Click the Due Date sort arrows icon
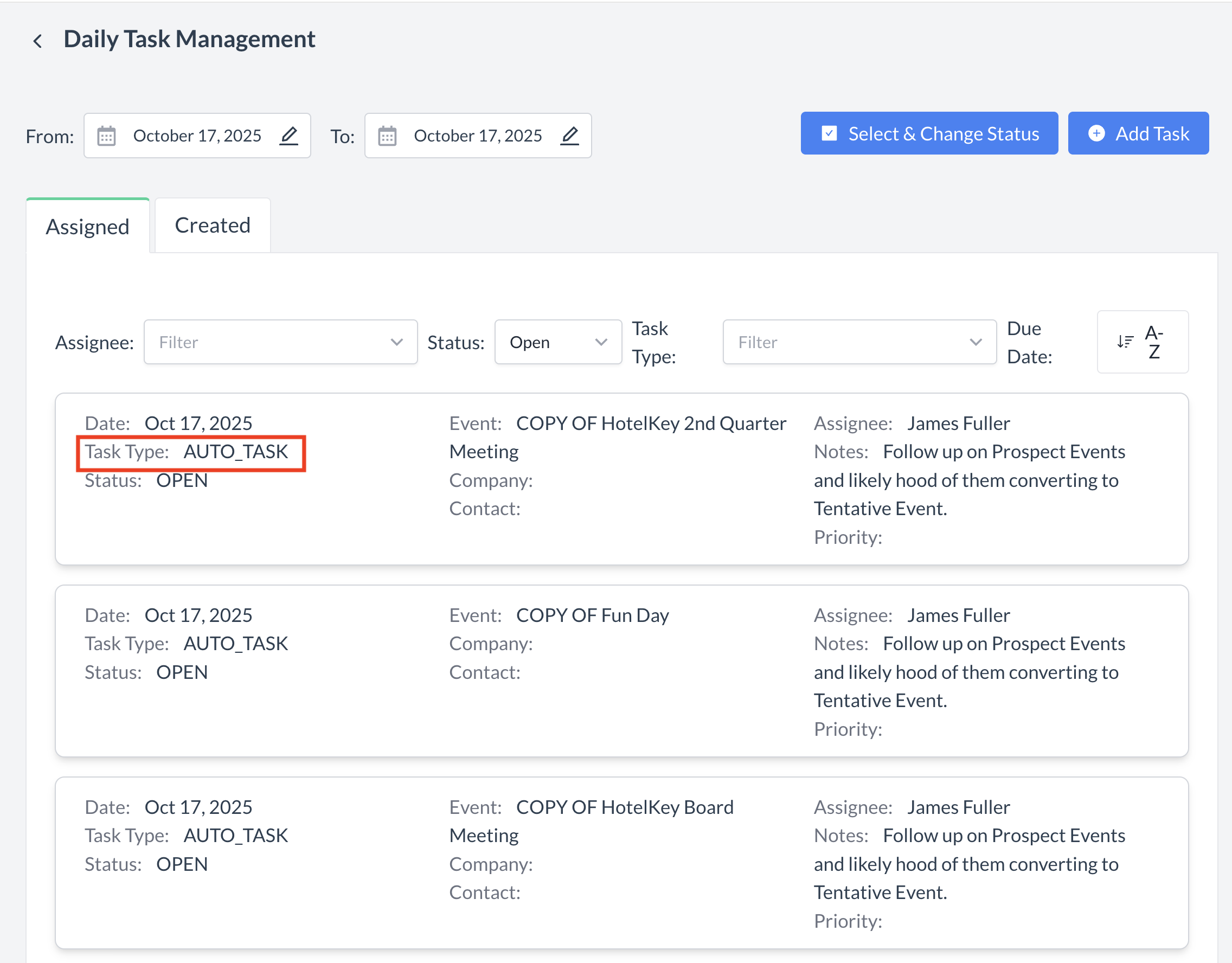 (1124, 341)
